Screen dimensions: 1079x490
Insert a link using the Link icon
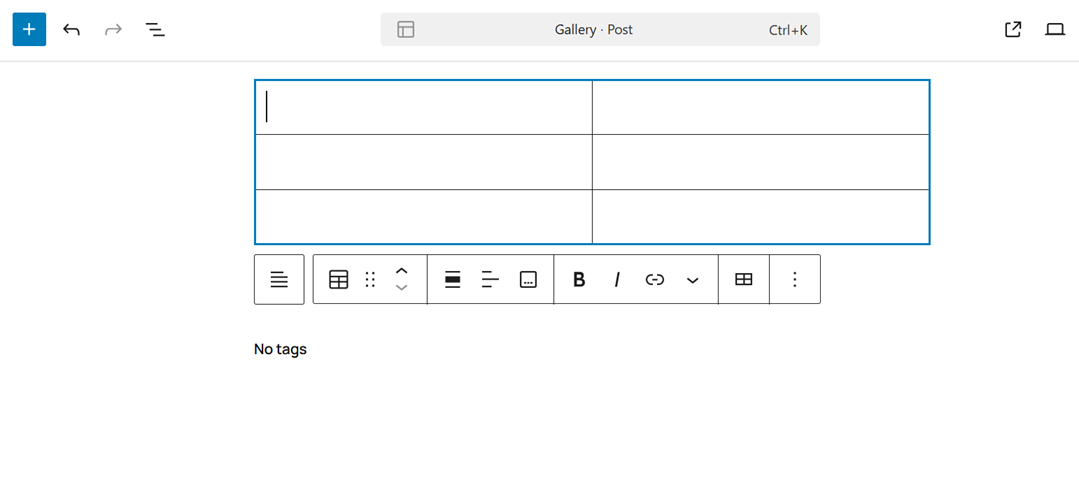655,280
